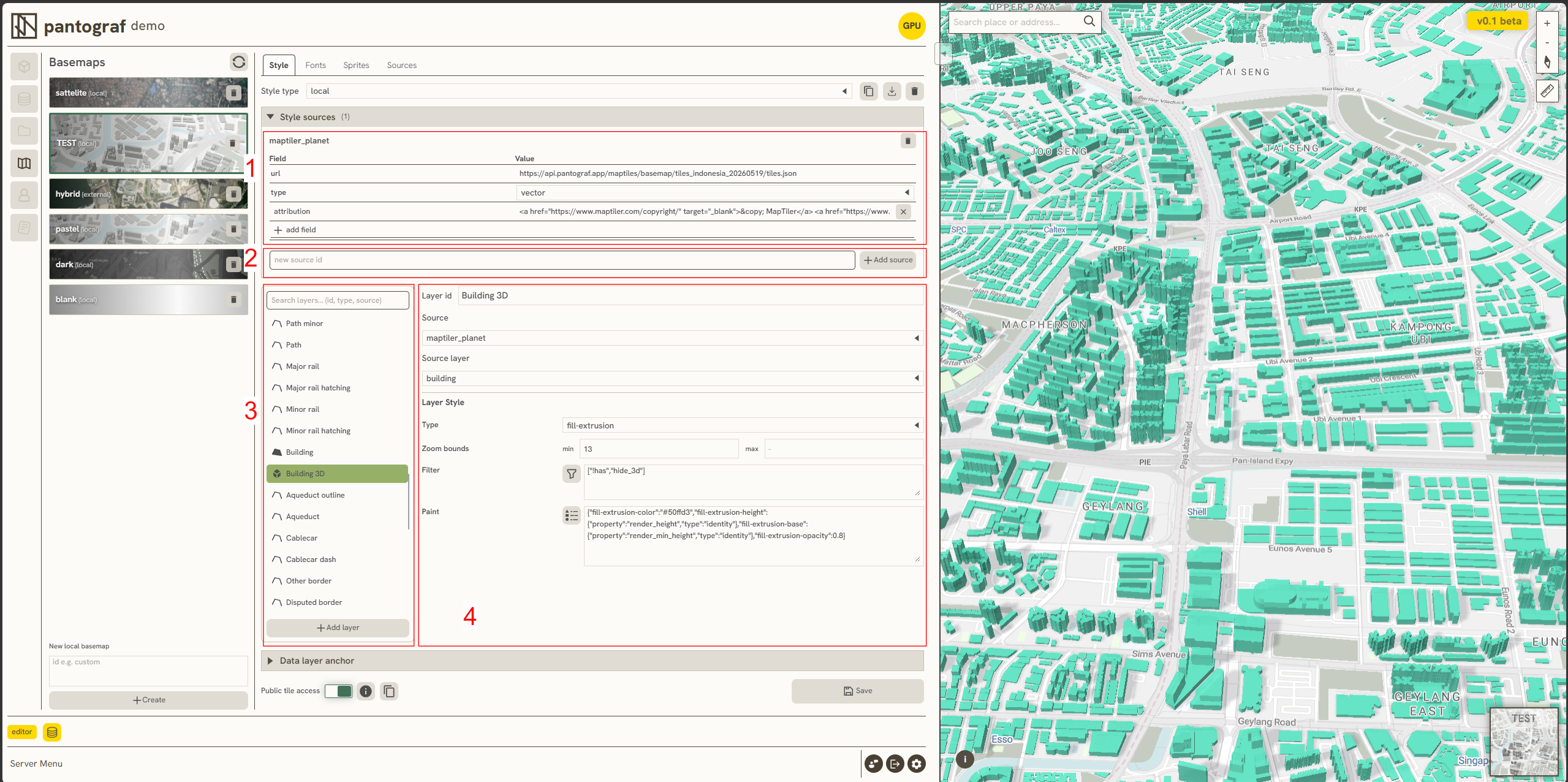The width and height of the screenshot is (1568, 782).
Task: Open the filter editor funnel icon
Action: (571, 474)
